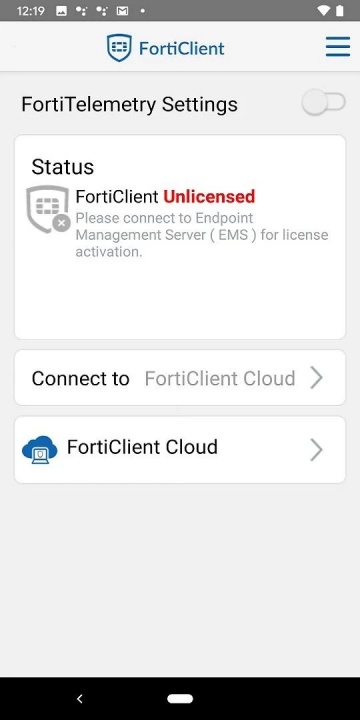Image resolution: width=360 pixels, height=720 pixels.
Task: Tap the Android home pill button
Action: [180, 698]
